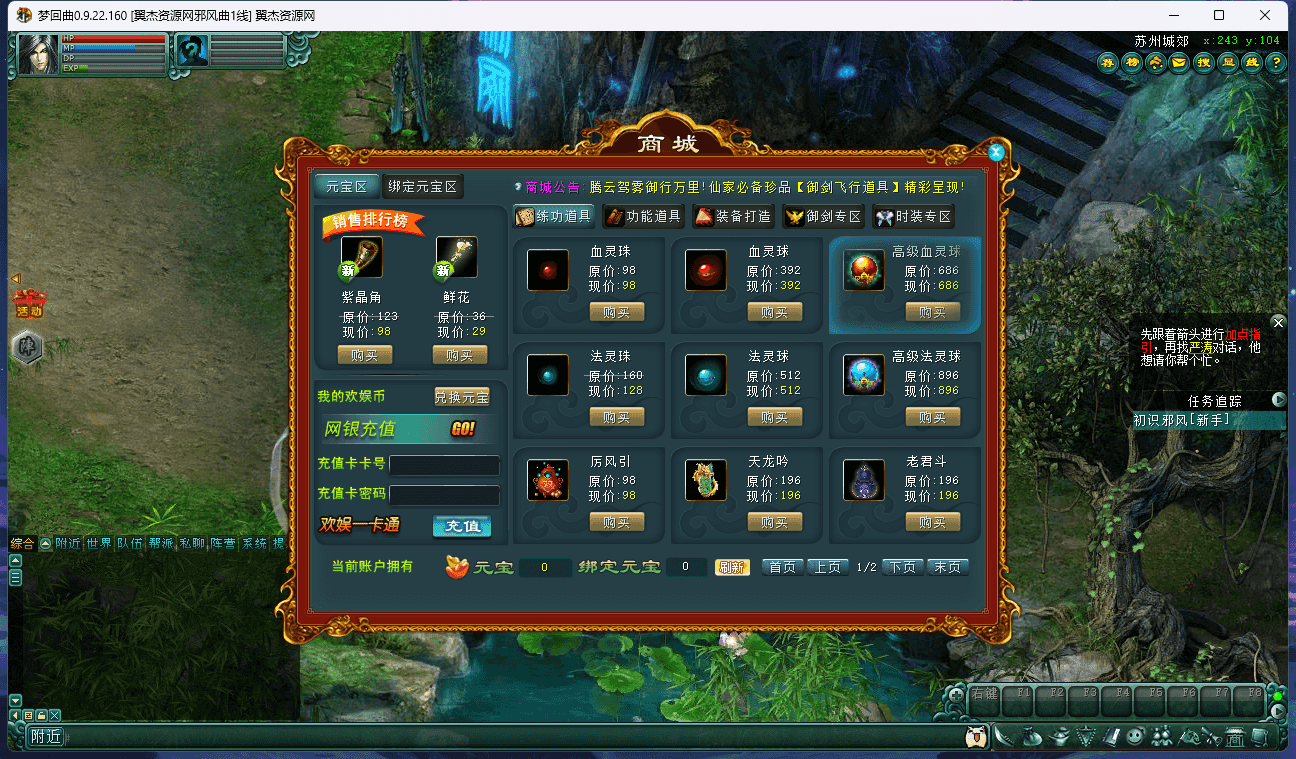The image size is (1296, 759).
Task: Click the 天龙吟 dragon item icon
Action: pos(705,480)
